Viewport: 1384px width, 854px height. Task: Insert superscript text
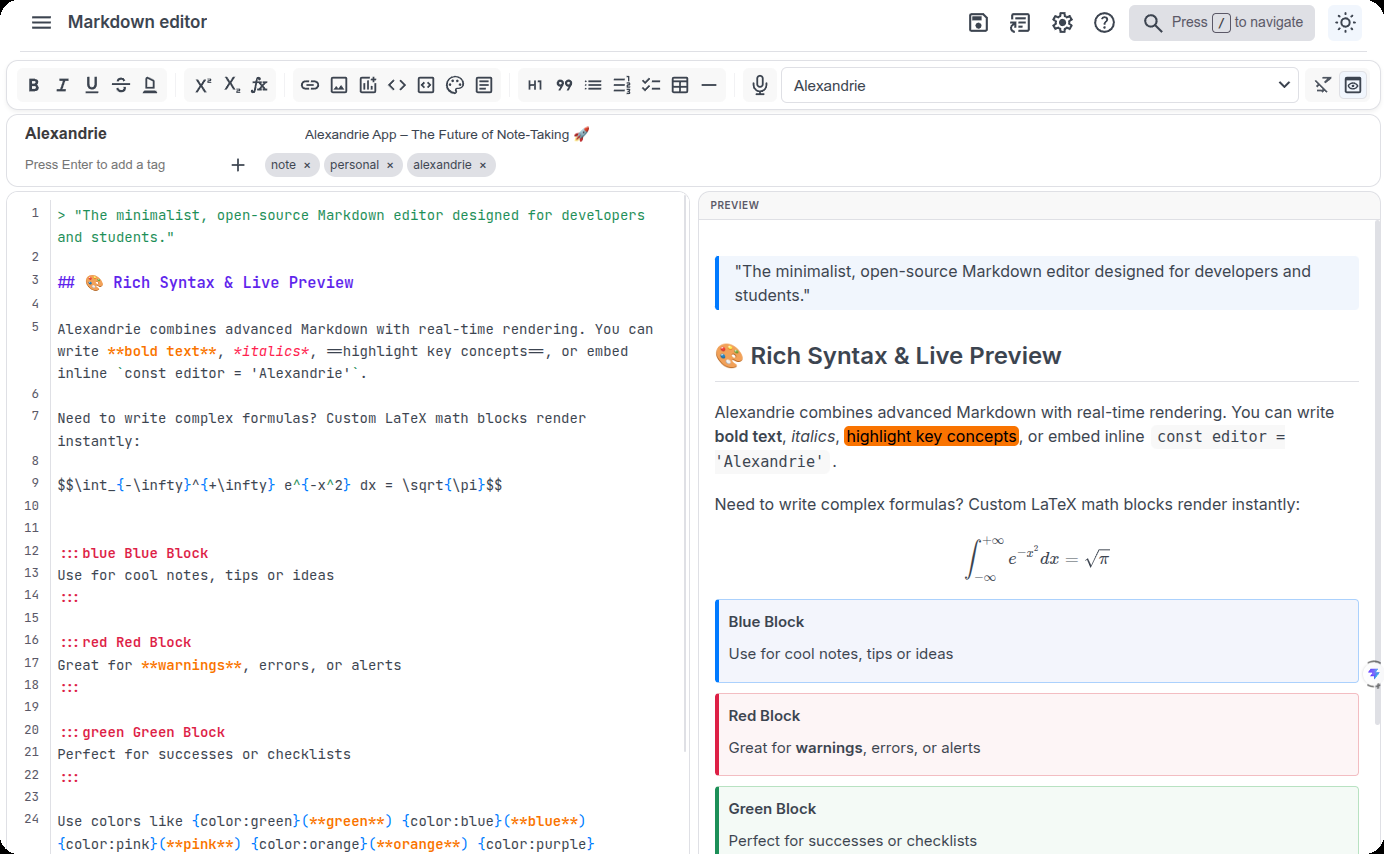coord(202,85)
